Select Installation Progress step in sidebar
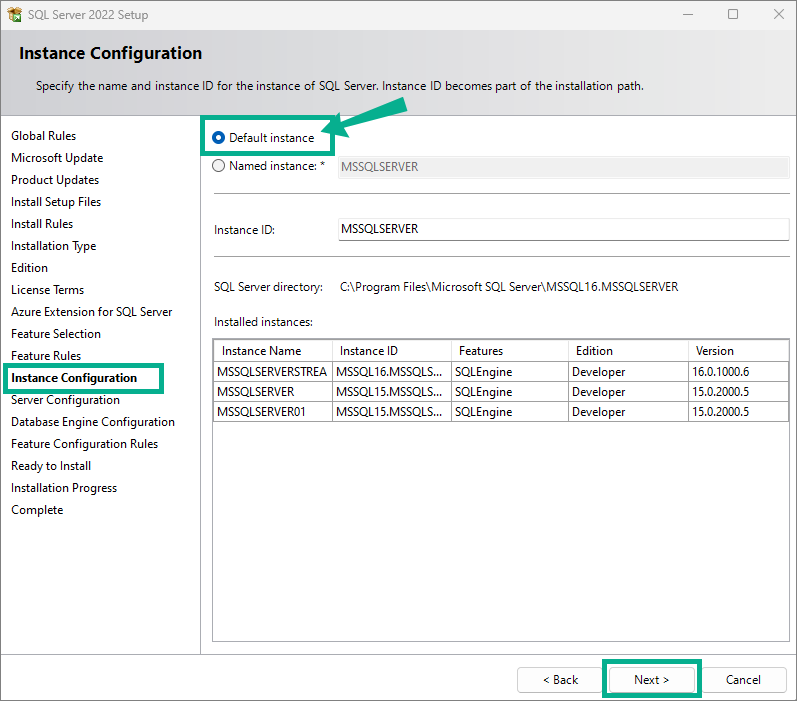This screenshot has height=701, width=797. [64, 488]
